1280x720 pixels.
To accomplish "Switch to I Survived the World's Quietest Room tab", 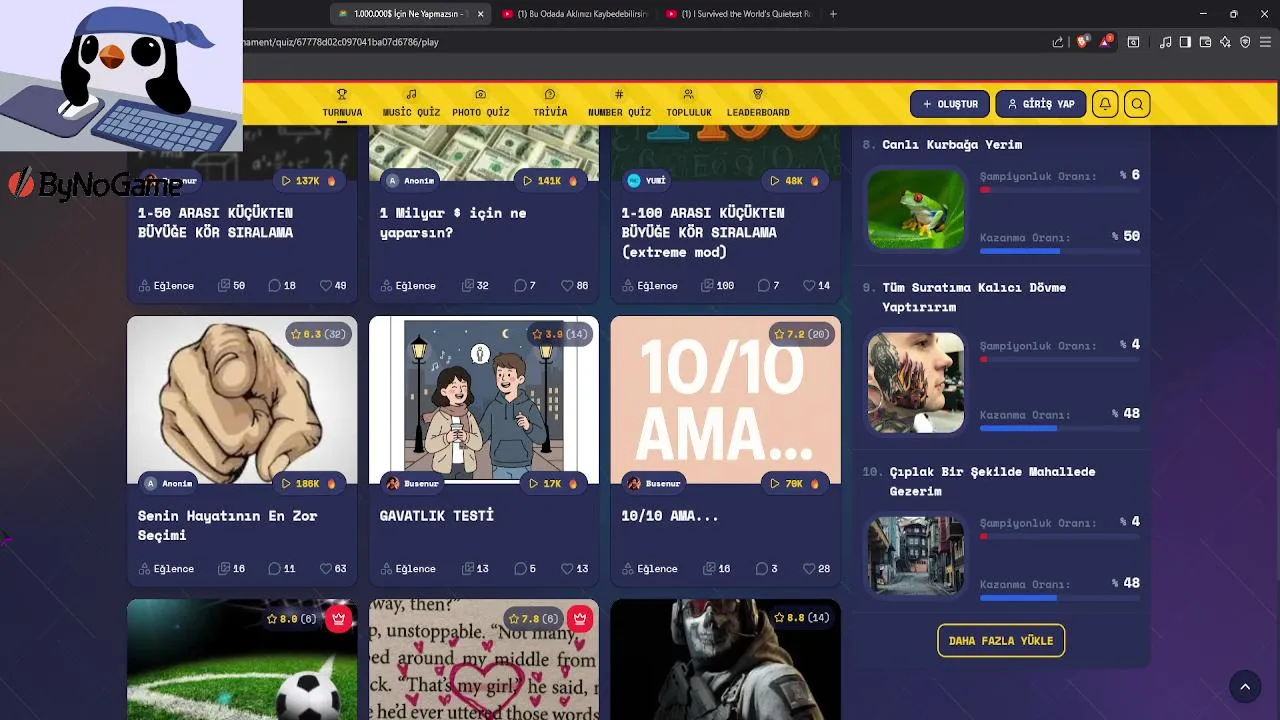I will pyautogui.click(x=739, y=14).
